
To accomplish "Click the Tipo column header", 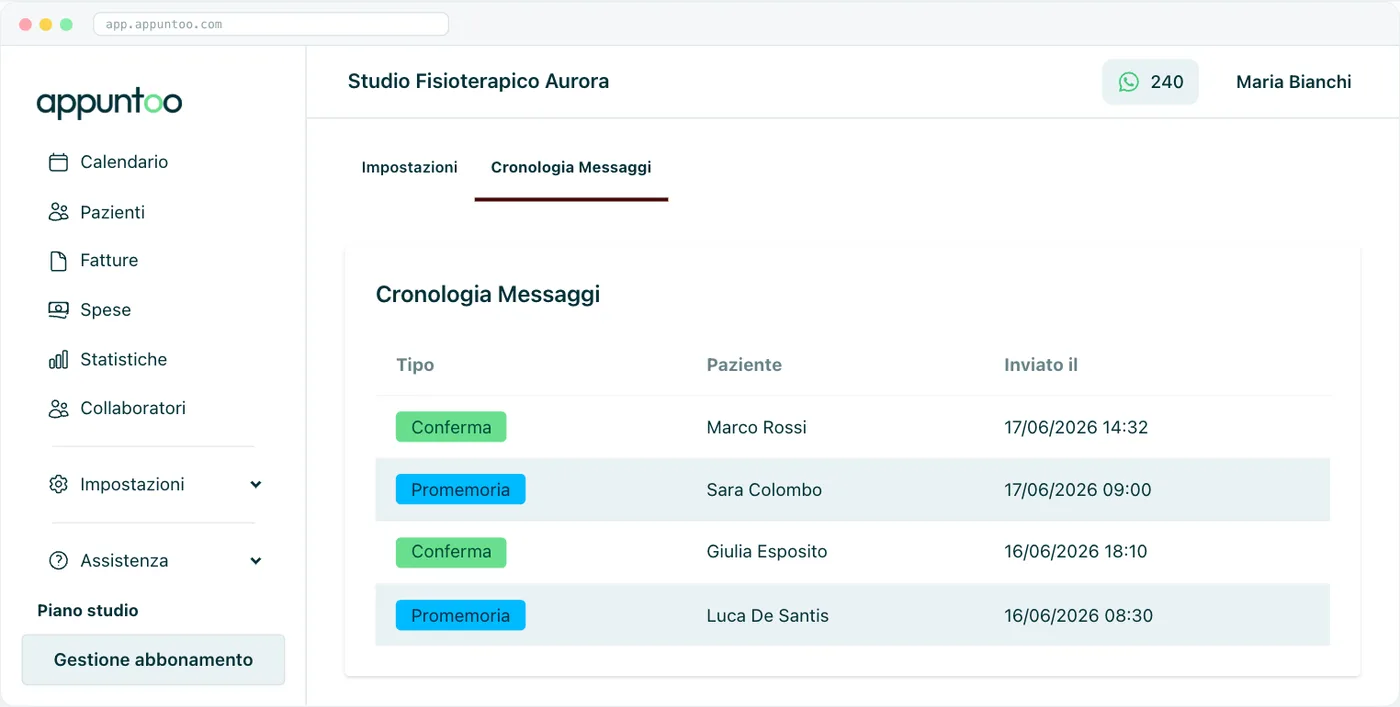I will pyautogui.click(x=415, y=365).
